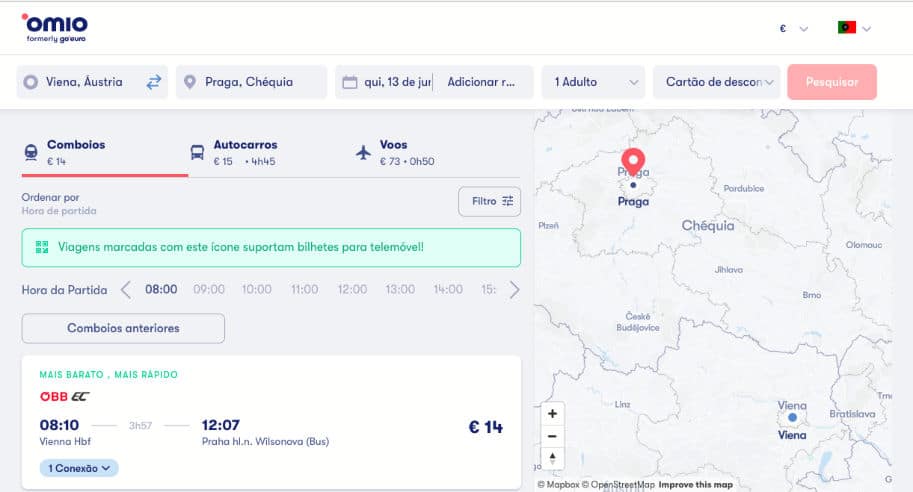The image size is (913, 492).
Task: Switch to the Comboios tab
Action: click(105, 153)
